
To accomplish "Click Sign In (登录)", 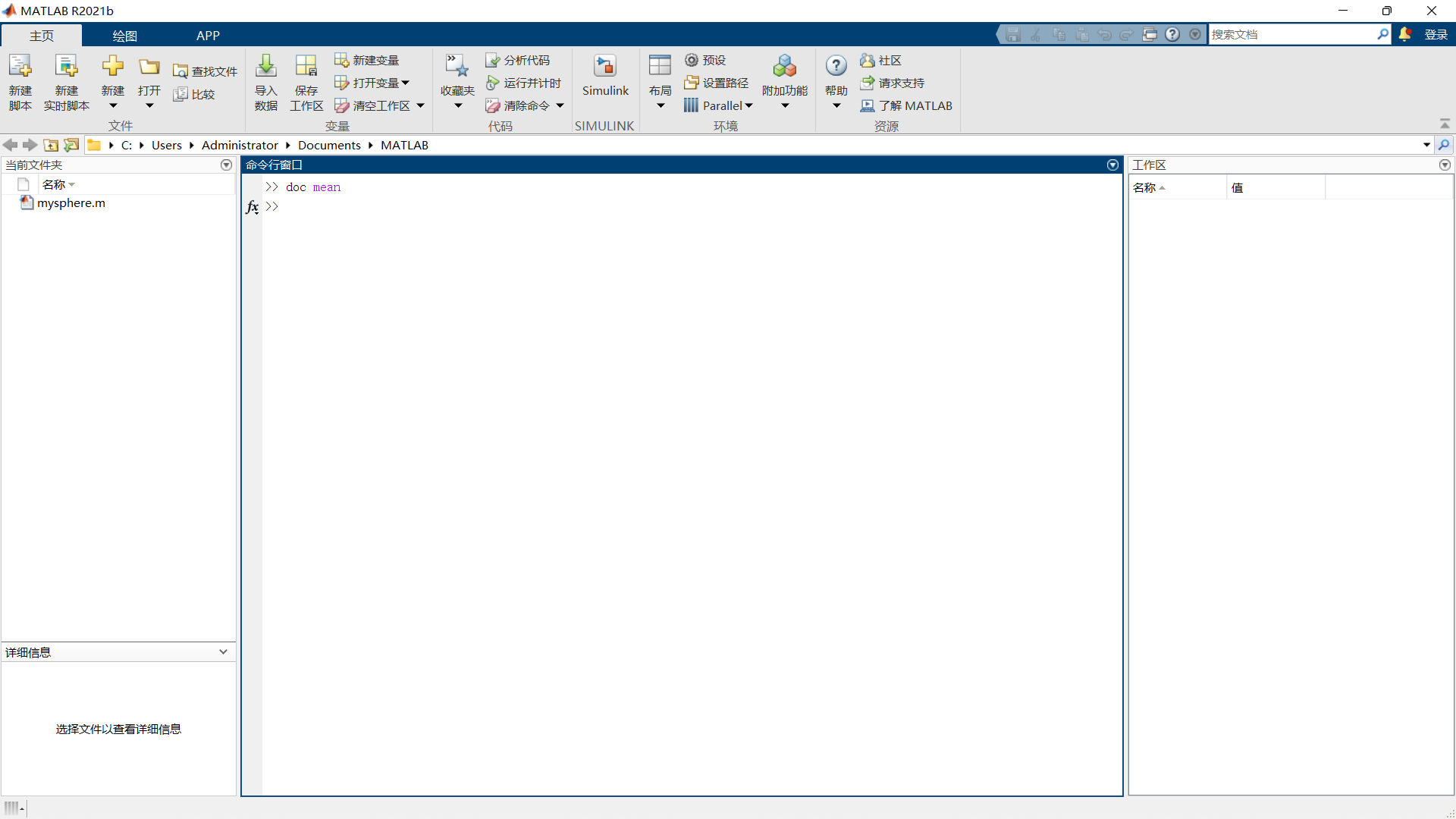I will 1436,34.
